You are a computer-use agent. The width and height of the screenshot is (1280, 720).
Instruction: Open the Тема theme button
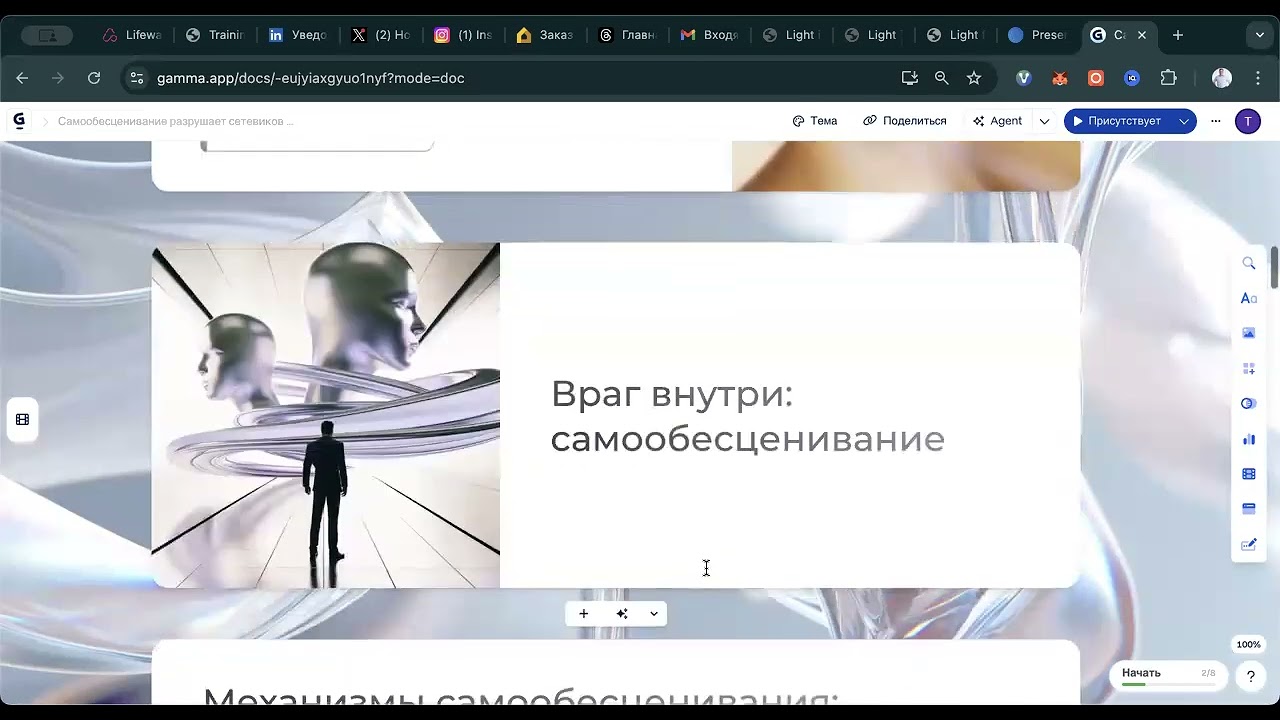coord(815,121)
